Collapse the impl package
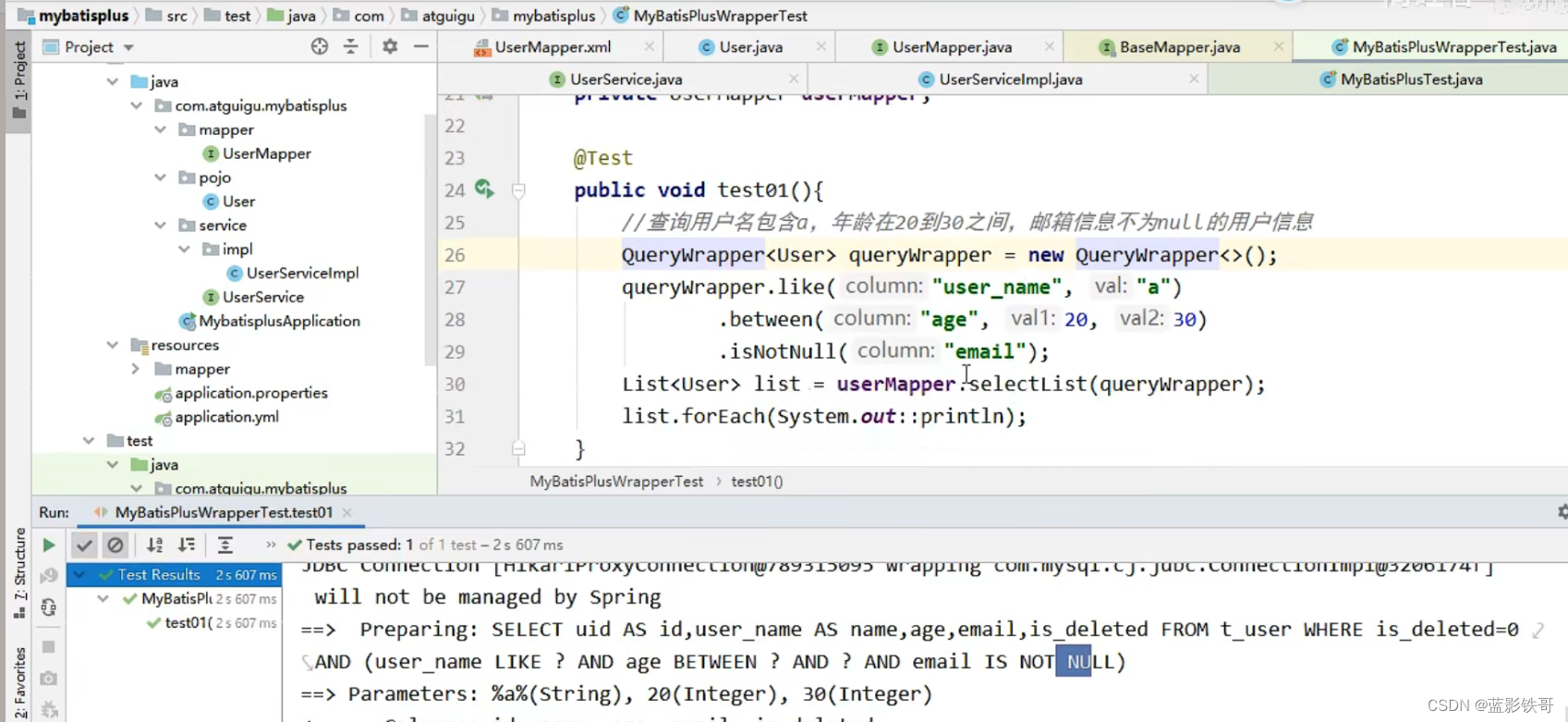Viewport: 1568px width, 722px height. [185, 250]
